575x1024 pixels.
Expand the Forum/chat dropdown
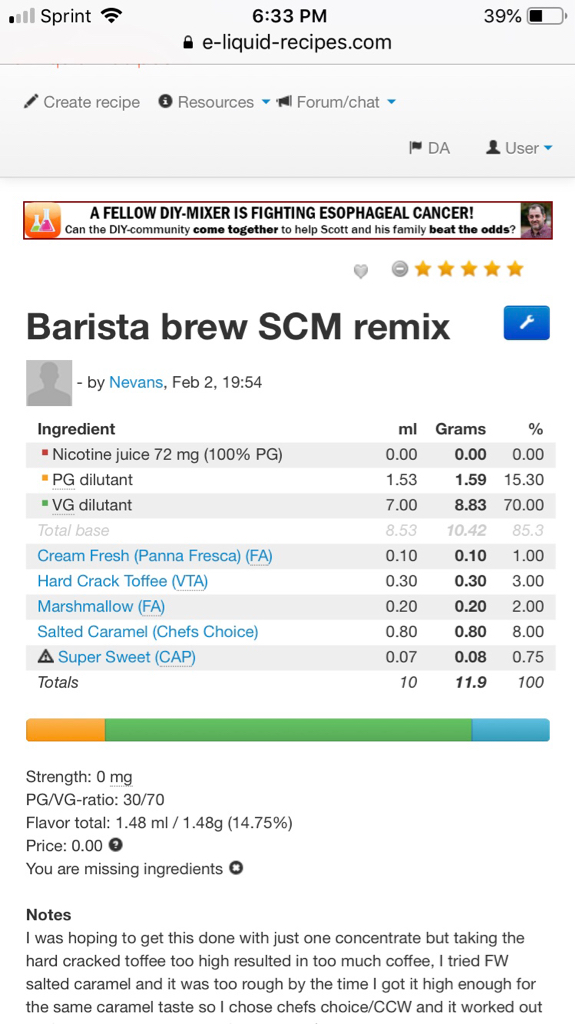tap(337, 102)
